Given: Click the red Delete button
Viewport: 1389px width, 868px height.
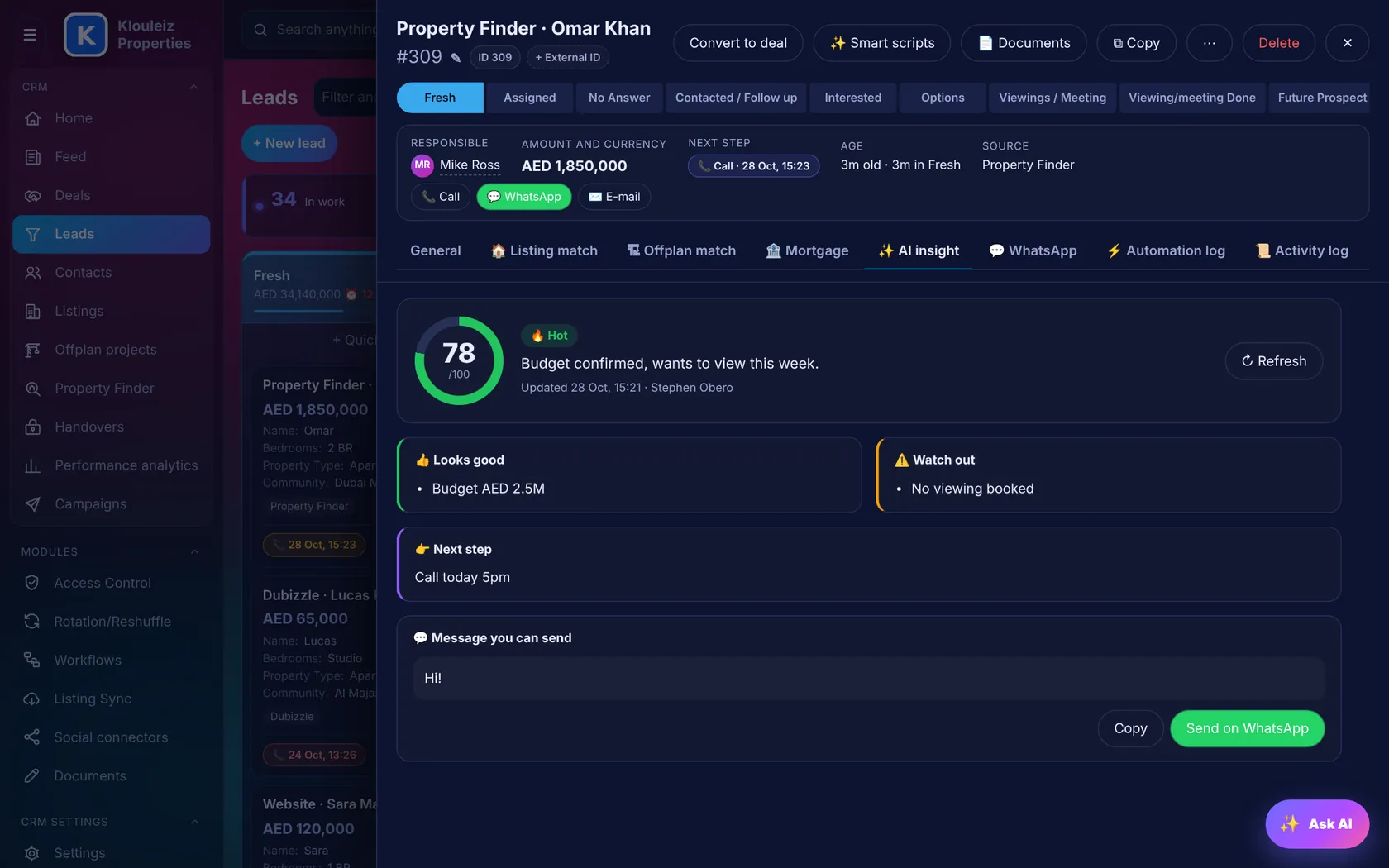Looking at the screenshot, I should (x=1278, y=43).
